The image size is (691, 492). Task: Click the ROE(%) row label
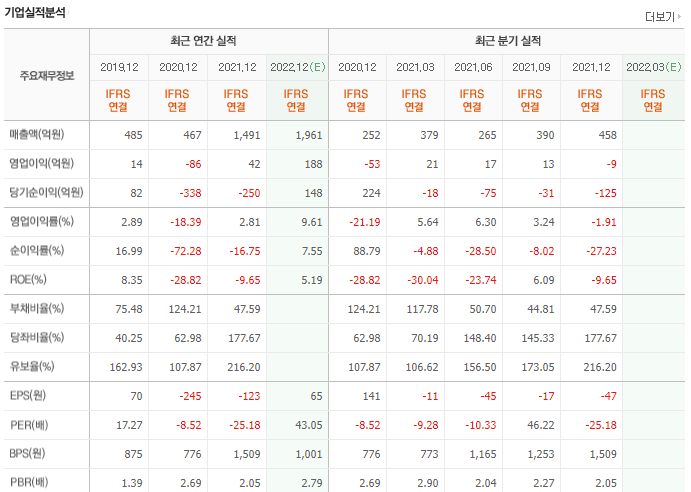[28, 280]
